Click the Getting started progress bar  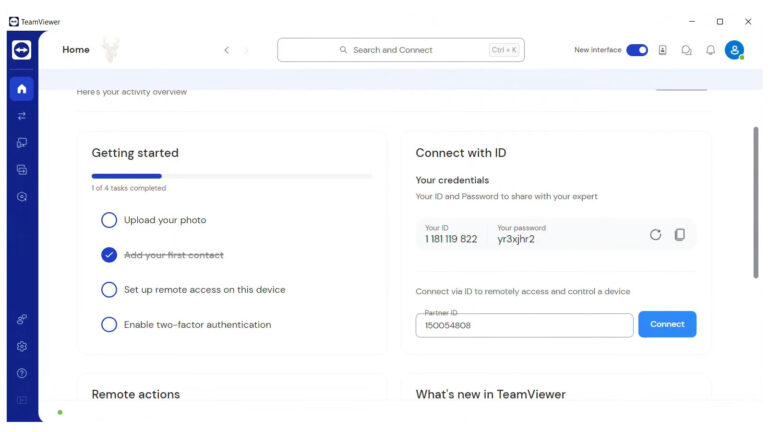232,176
